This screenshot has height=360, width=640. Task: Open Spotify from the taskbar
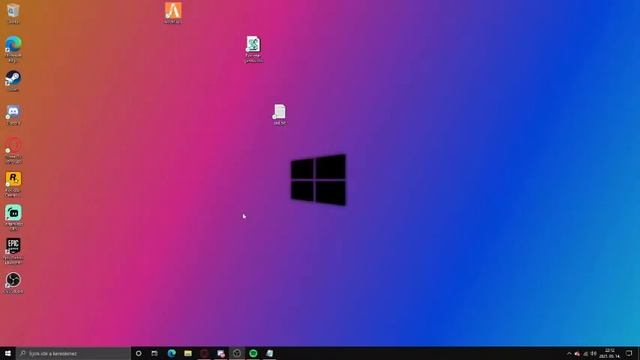click(x=253, y=353)
